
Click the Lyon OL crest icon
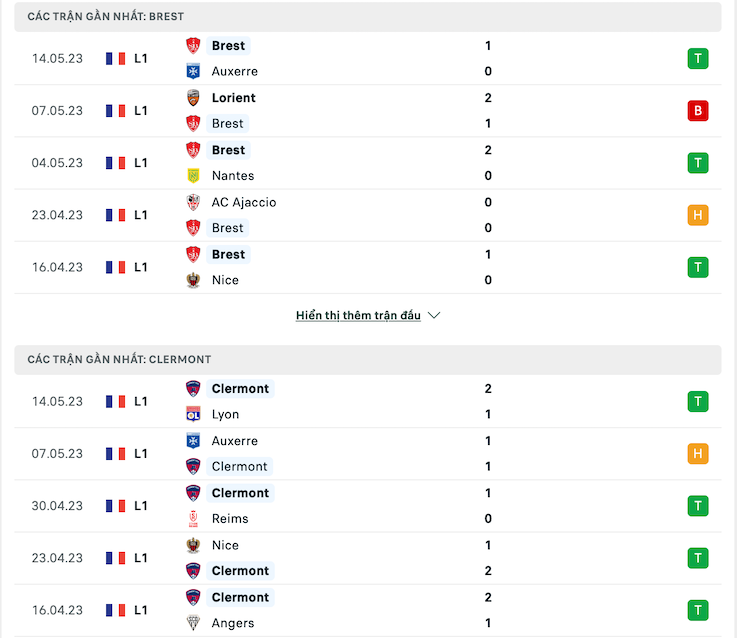click(193, 414)
